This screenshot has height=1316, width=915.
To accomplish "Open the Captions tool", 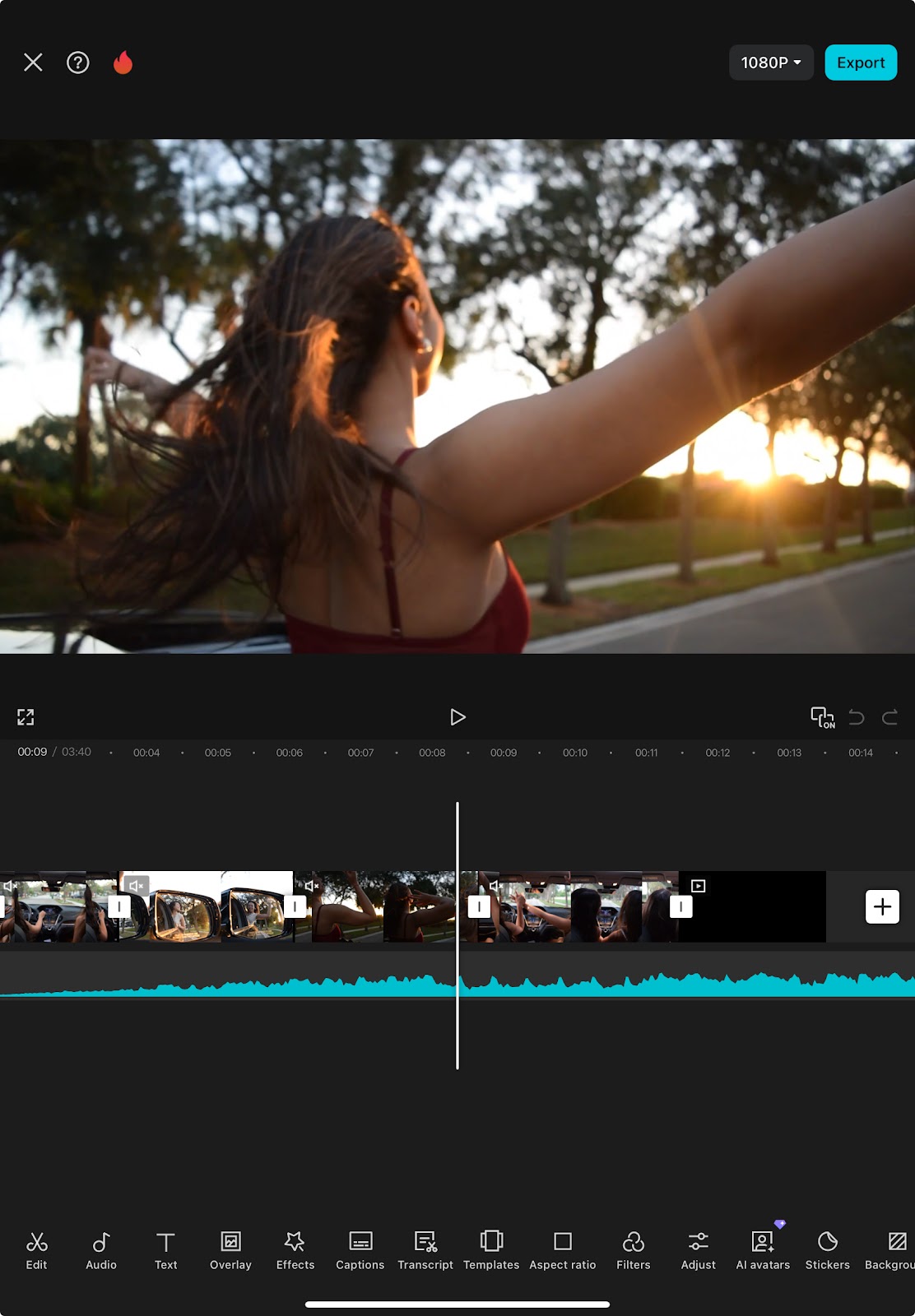I will 360,1250.
